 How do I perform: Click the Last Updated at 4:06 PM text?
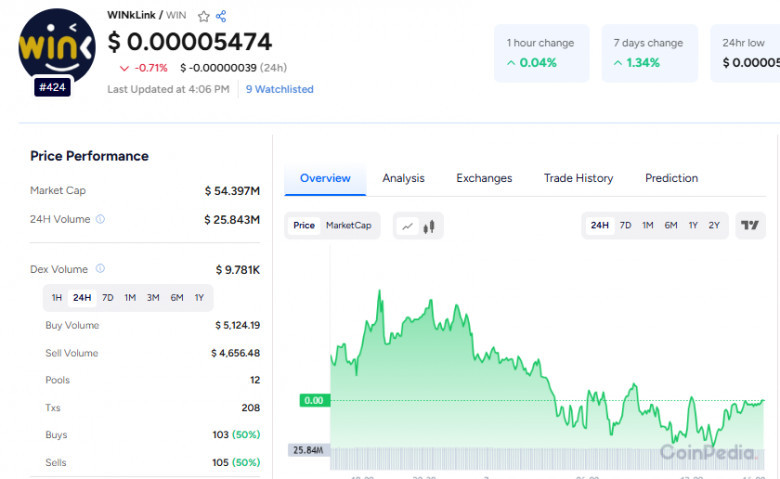168,90
